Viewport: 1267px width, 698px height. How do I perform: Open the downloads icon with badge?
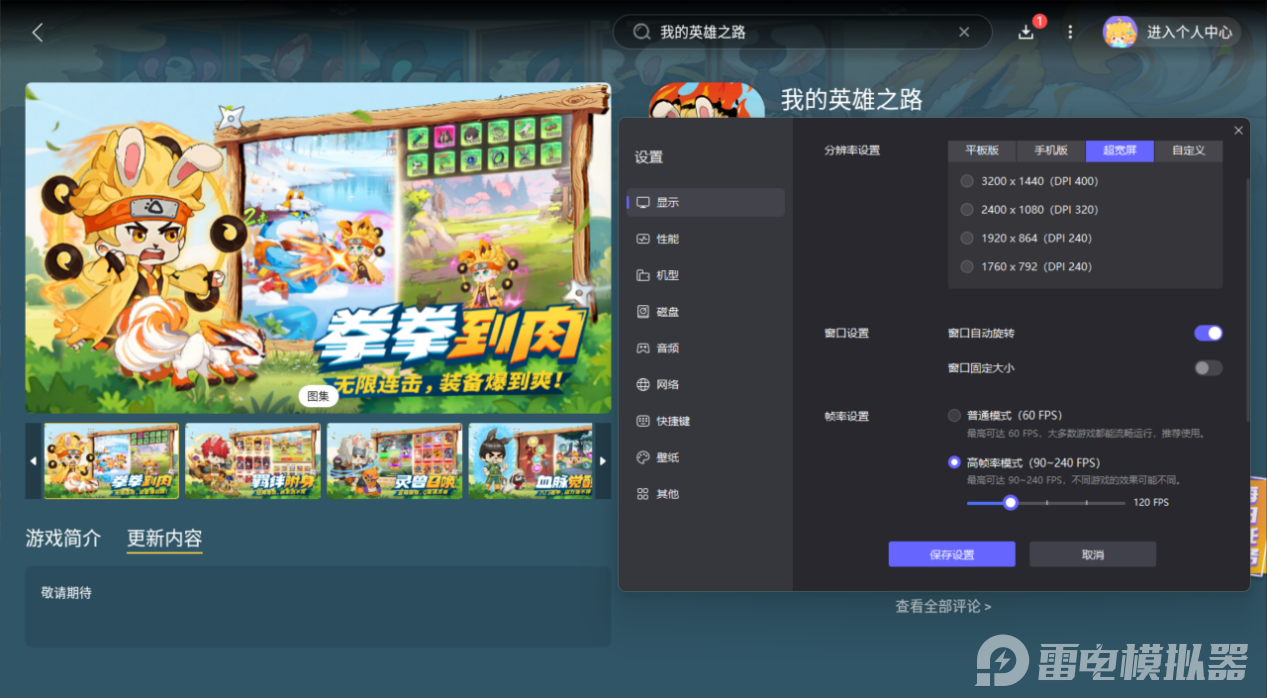click(1026, 32)
